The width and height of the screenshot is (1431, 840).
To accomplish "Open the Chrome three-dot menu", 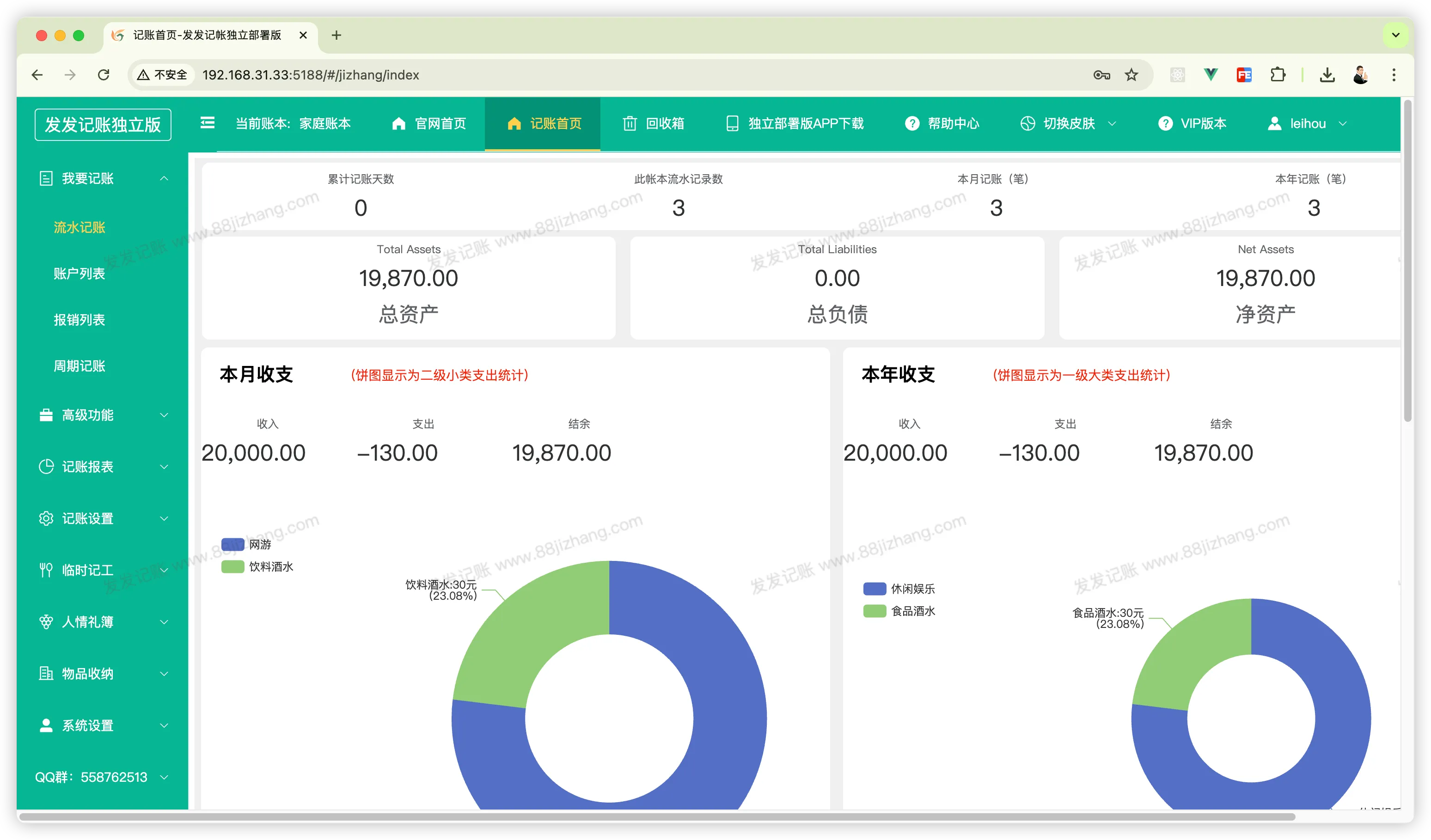I will [x=1394, y=75].
